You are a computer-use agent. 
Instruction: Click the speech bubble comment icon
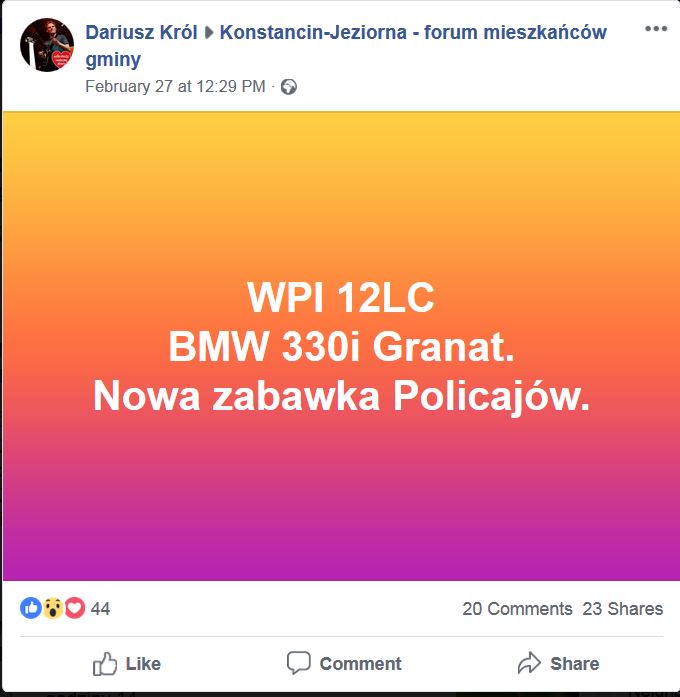tap(299, 663)
